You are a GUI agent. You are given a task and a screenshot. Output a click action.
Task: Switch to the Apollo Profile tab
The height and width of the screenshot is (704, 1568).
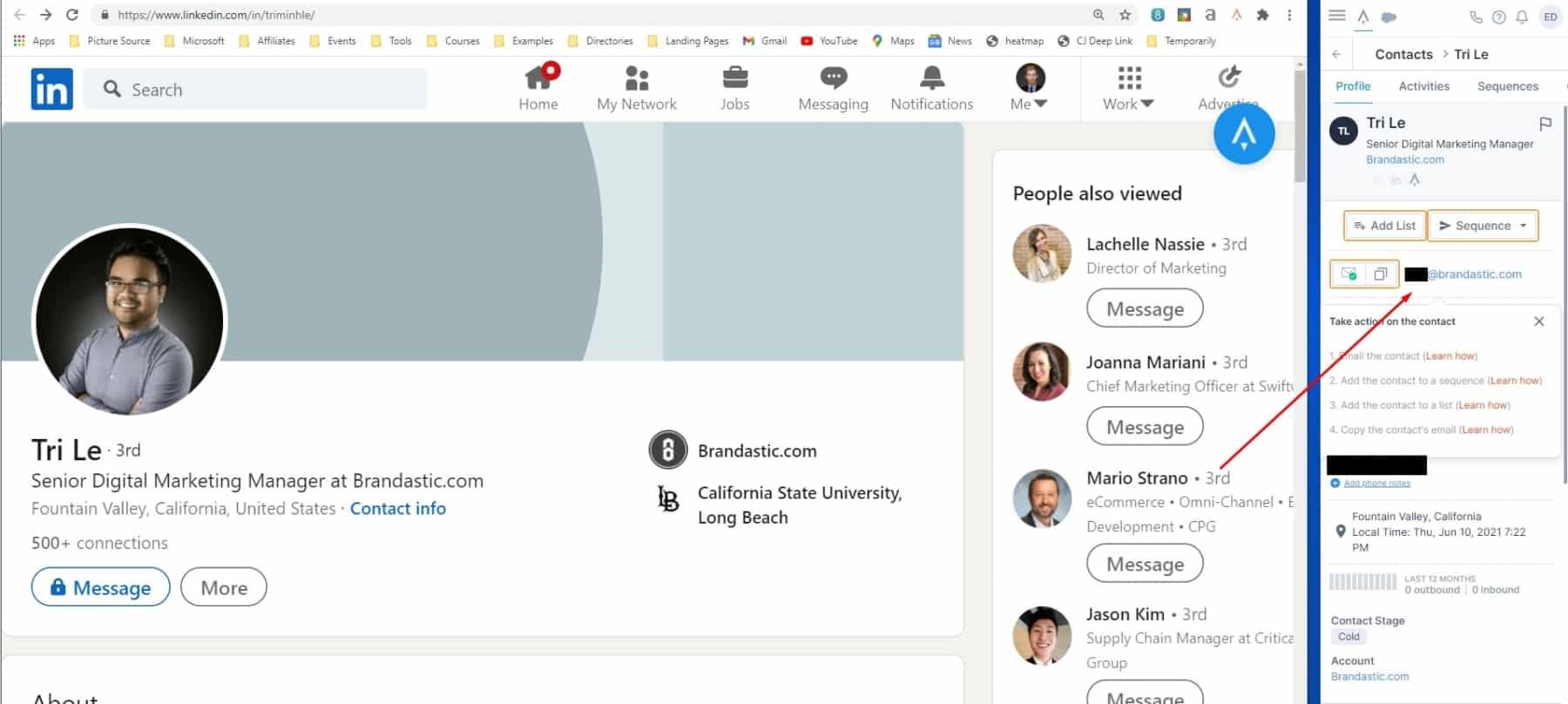click(1353, 86)
